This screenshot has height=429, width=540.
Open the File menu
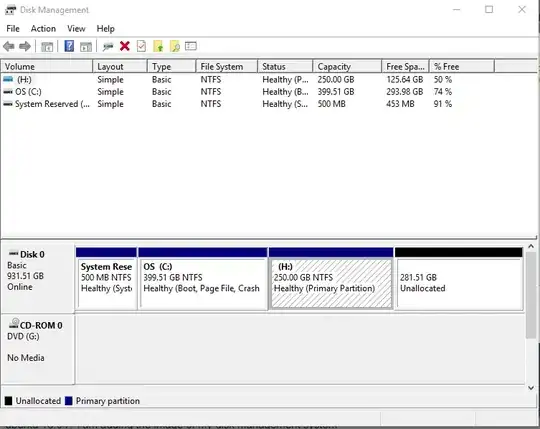click(13, 29)
